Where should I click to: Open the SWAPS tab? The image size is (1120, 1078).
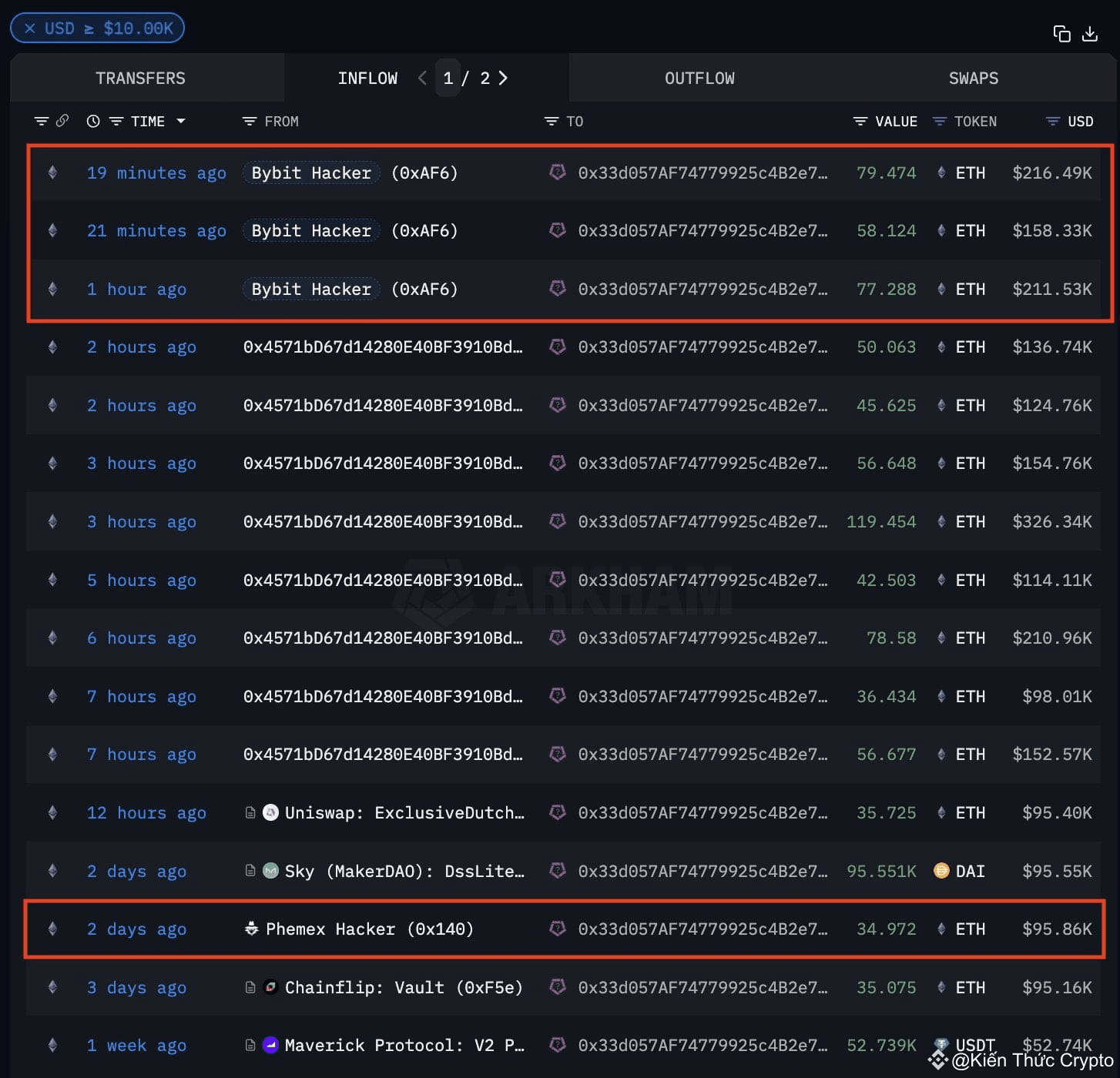pos(974,78)
